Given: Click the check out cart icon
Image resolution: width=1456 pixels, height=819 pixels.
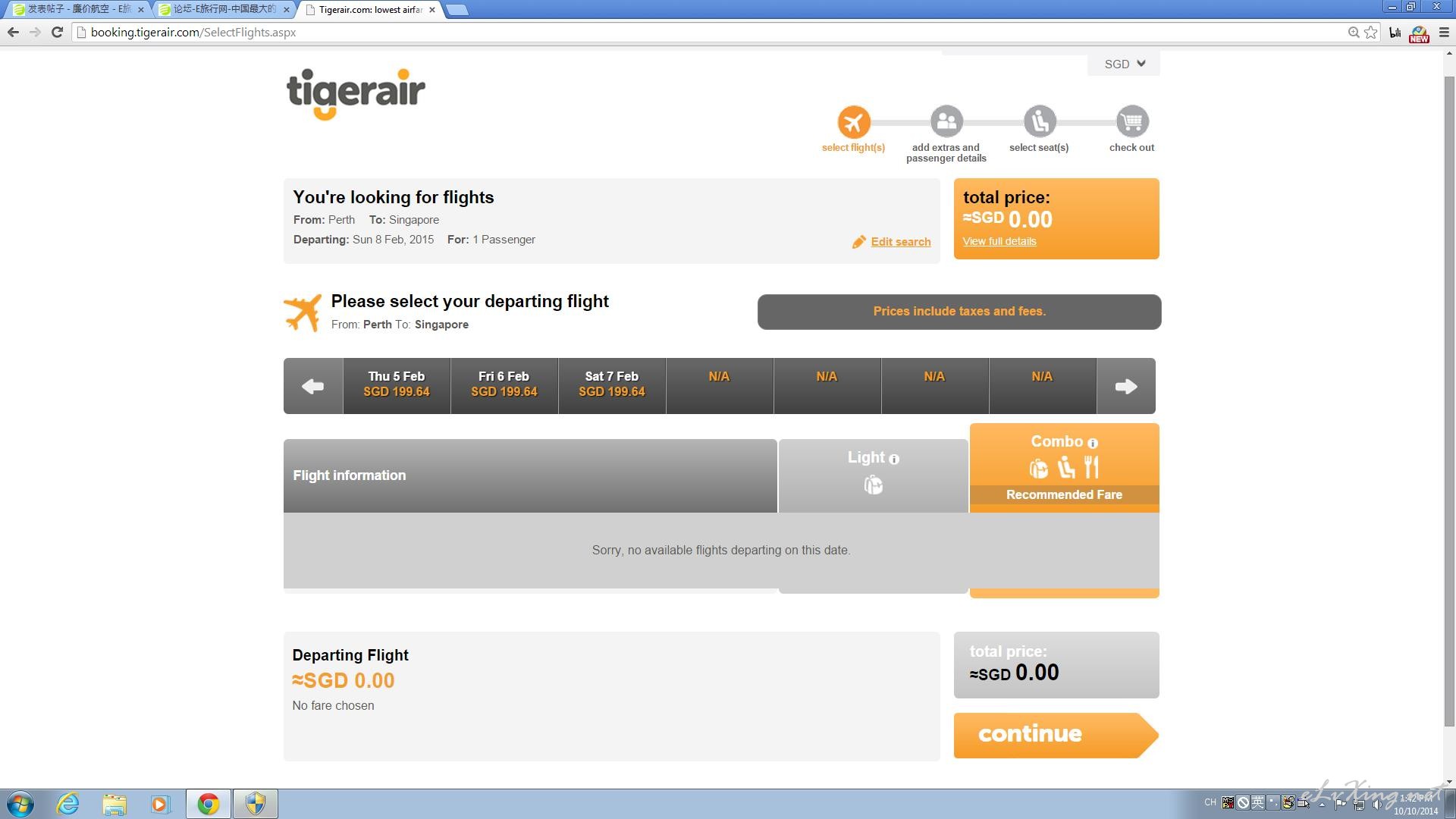Looking at the screenshot, I should 1132,121.
